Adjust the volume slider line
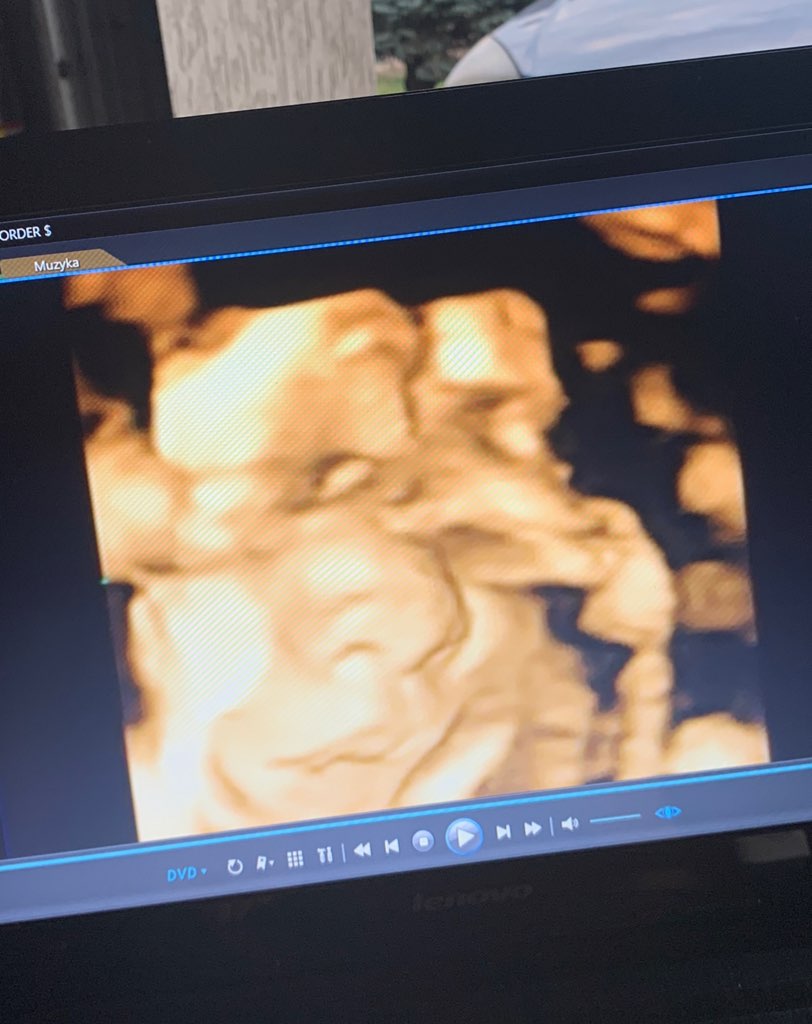 click(615, 818)
